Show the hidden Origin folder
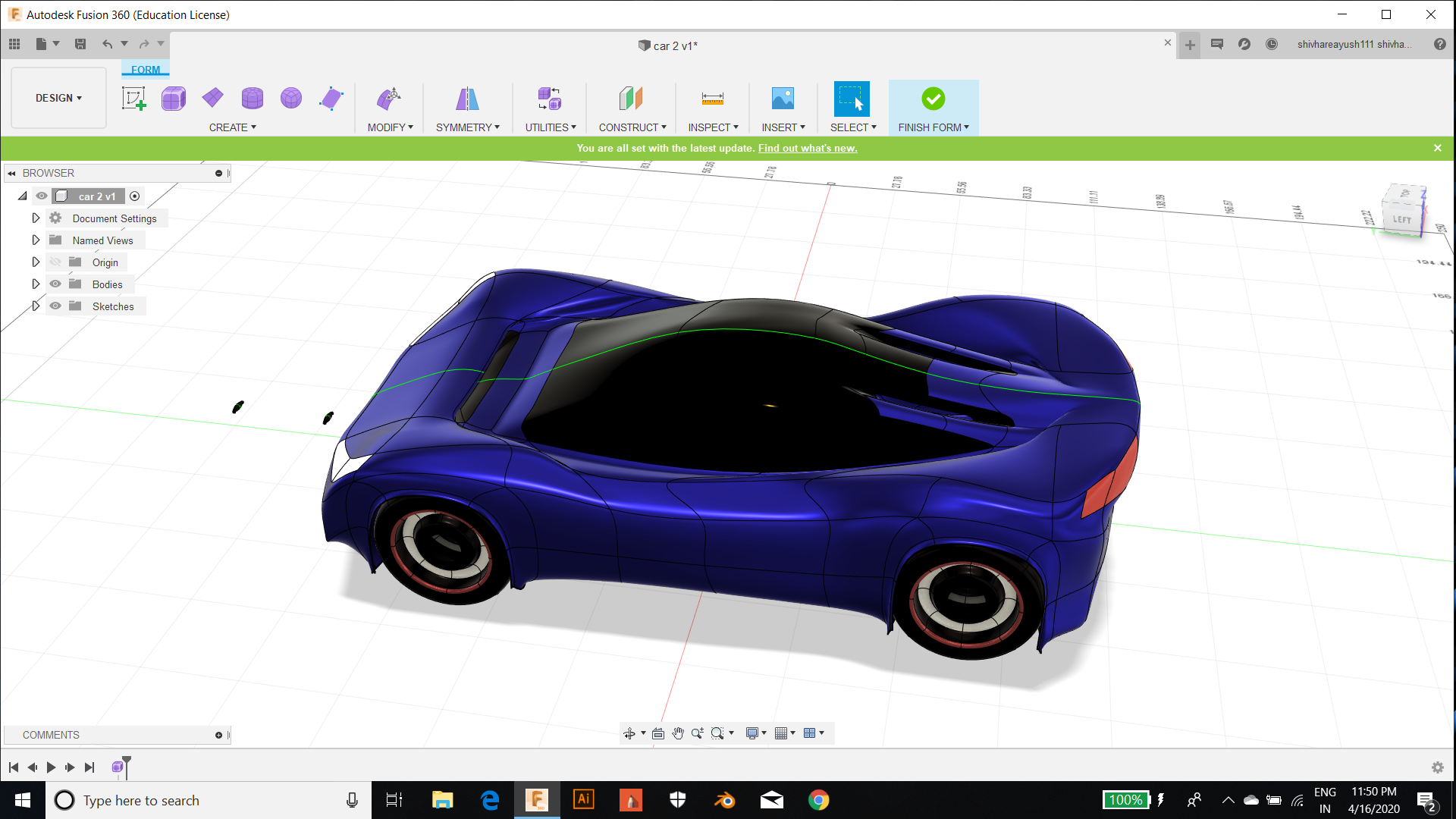This screenshot has height=819, width=1456. click(x=55, y=262)
